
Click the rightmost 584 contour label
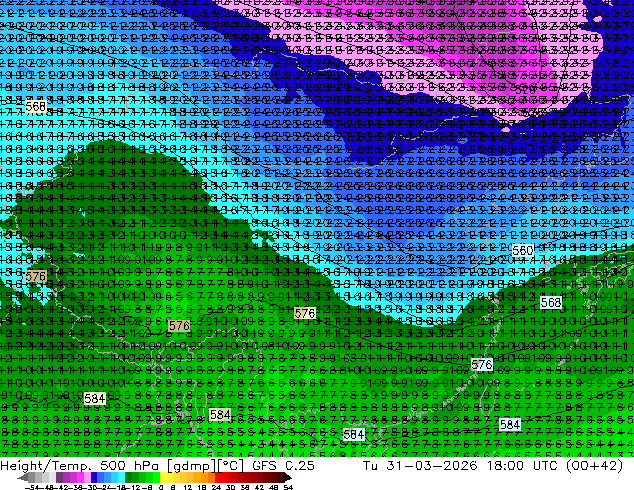coord(510,425)
